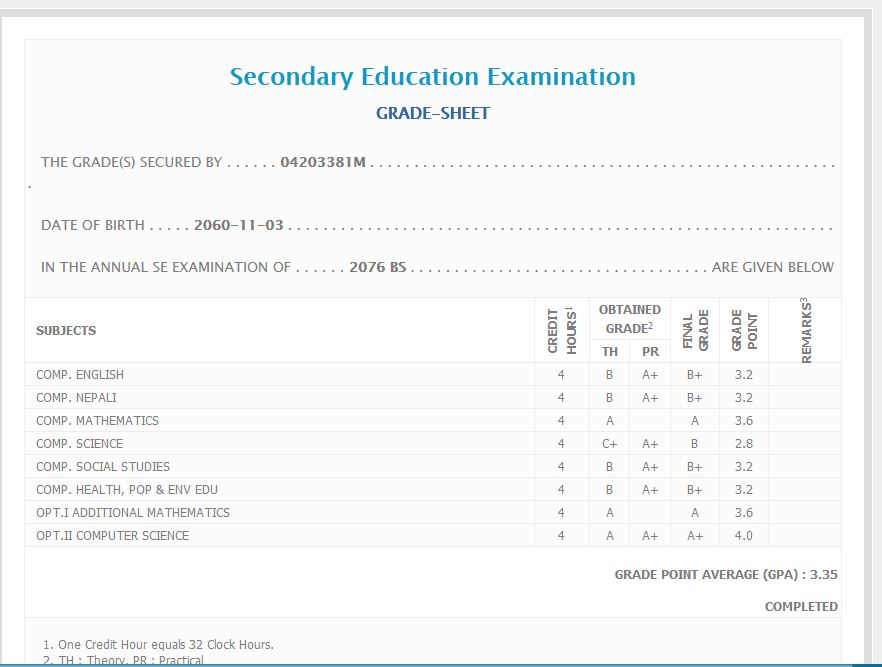Click the date of birth 2060-11-03

[x=240, y=226]
